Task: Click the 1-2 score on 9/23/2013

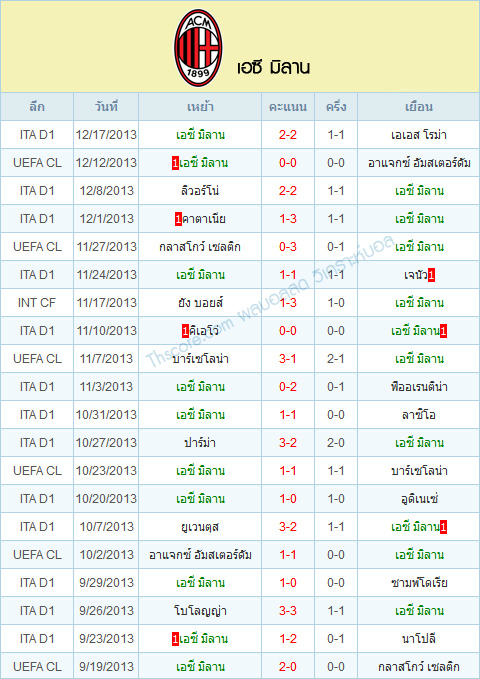Action: [x=288, y=639]
